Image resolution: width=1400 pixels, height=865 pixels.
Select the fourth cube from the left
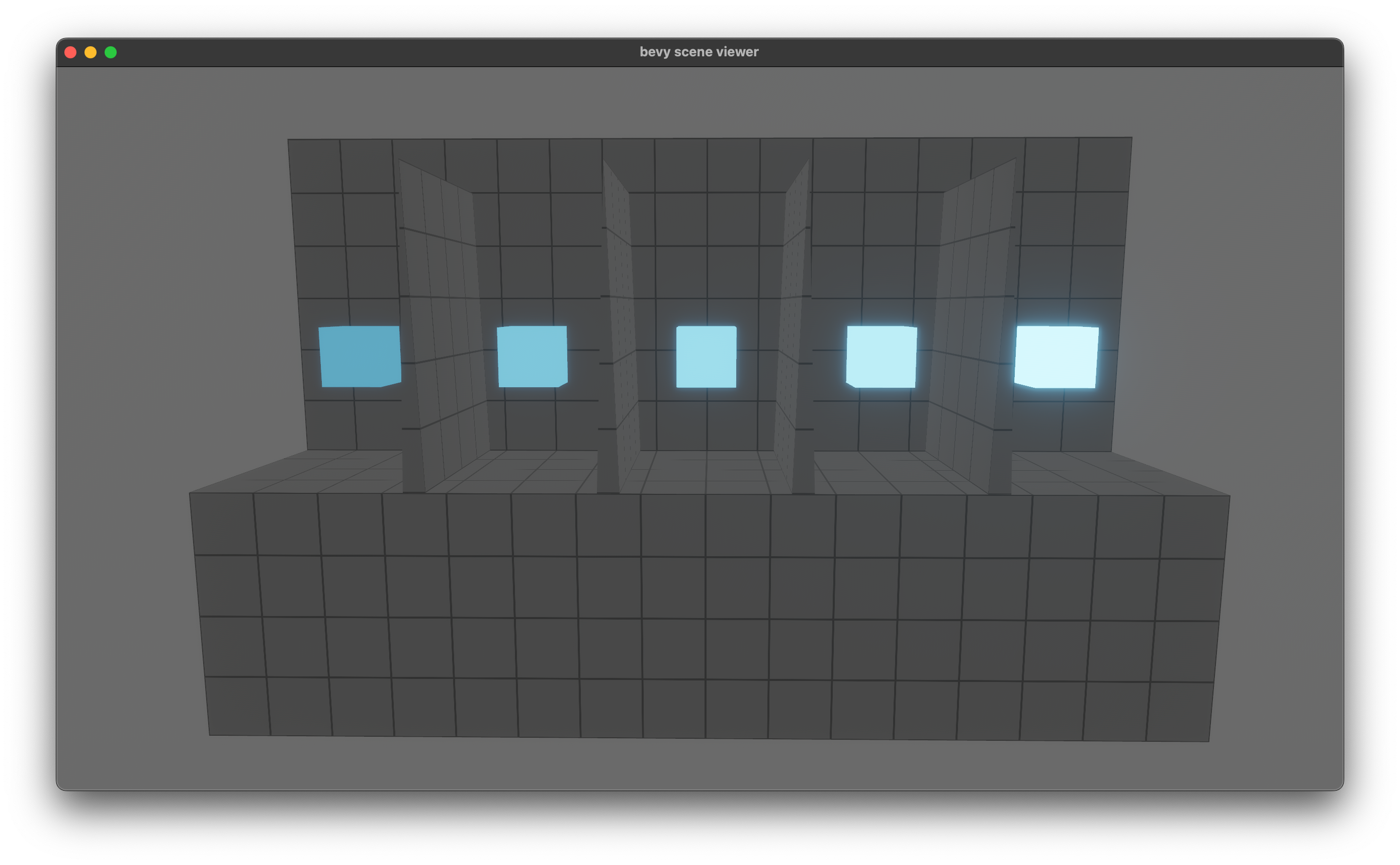click(882, 357)
